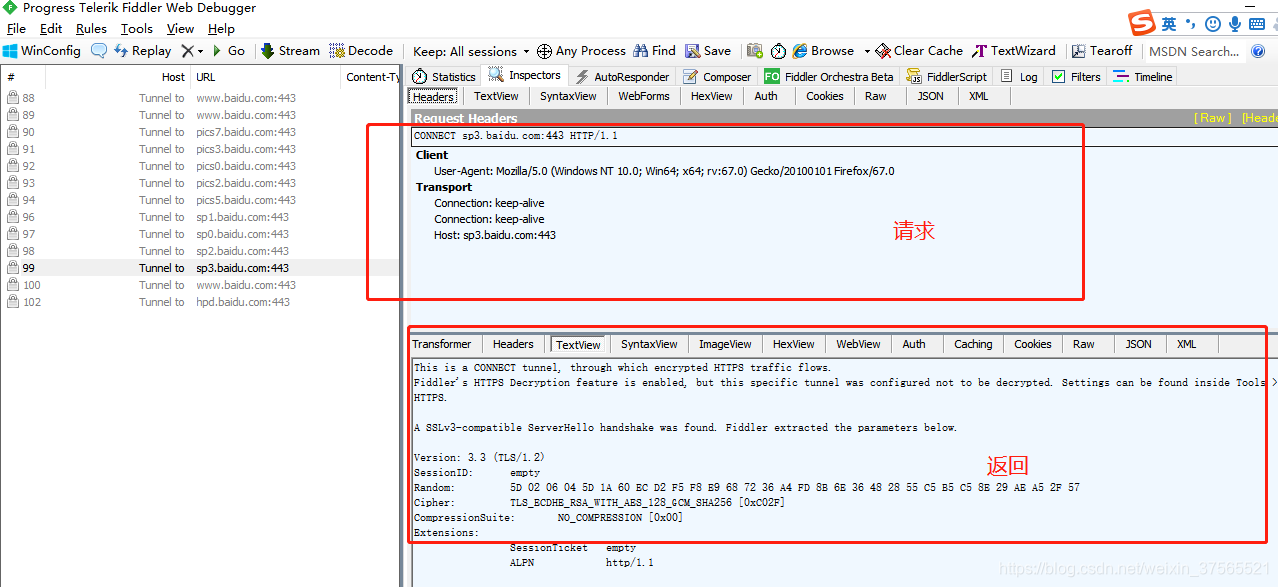Select response JSON tab
Viewport: 1278px width, 587px height.
(1139, 344)
